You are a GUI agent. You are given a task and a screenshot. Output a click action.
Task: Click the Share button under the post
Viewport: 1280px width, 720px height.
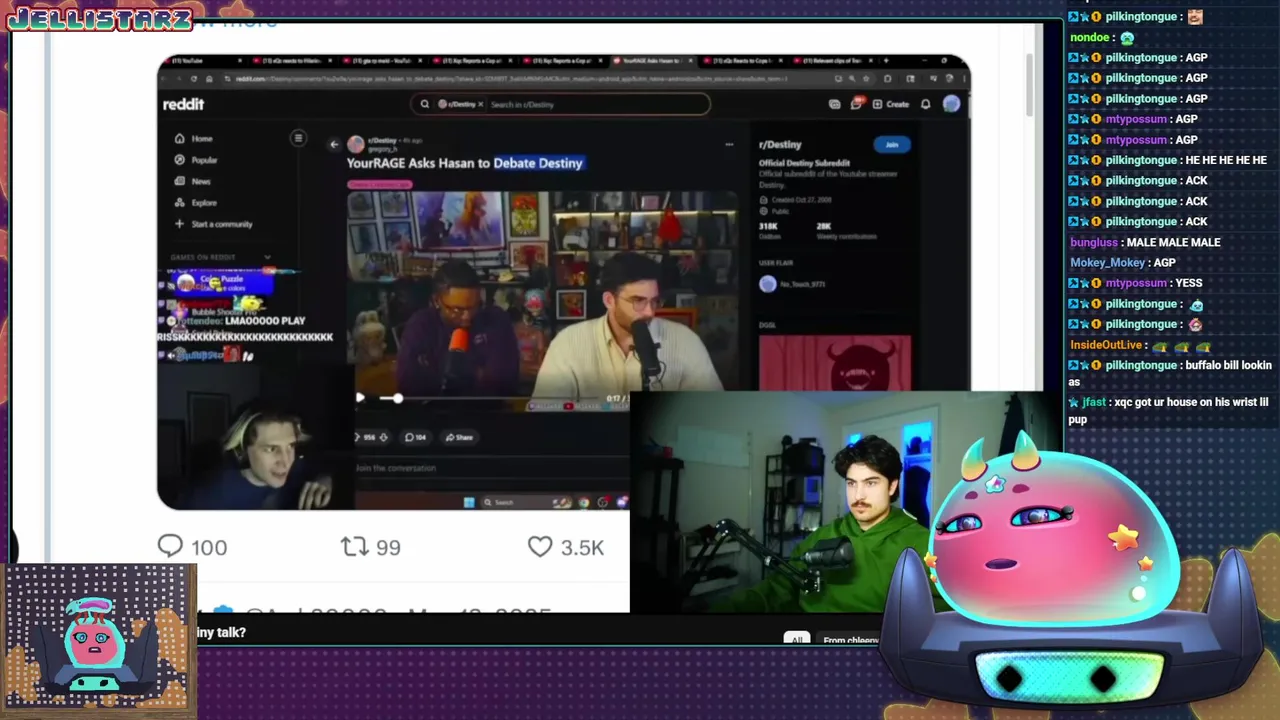[x=460, y=437]
